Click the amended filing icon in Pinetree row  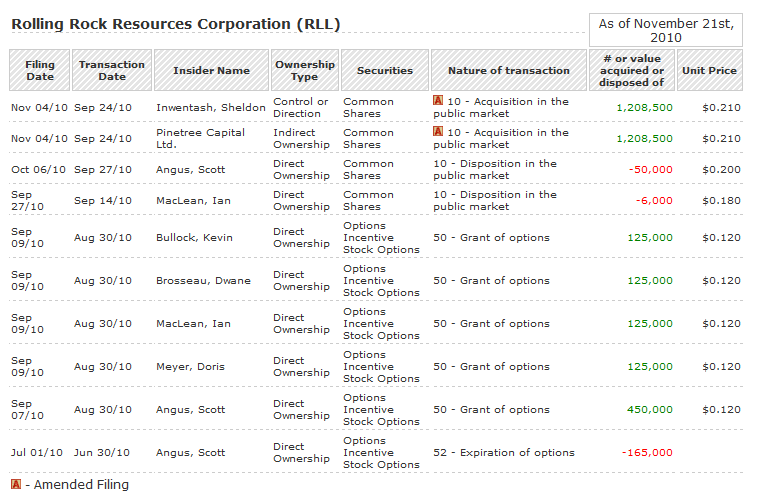(438, 132)
